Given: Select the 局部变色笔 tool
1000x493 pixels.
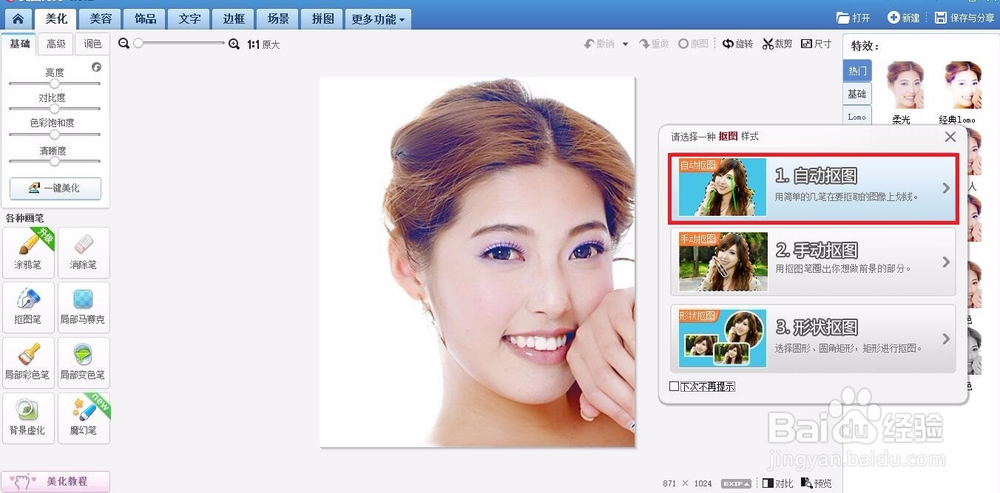Looking at the screenshot, I should point(84,363).
